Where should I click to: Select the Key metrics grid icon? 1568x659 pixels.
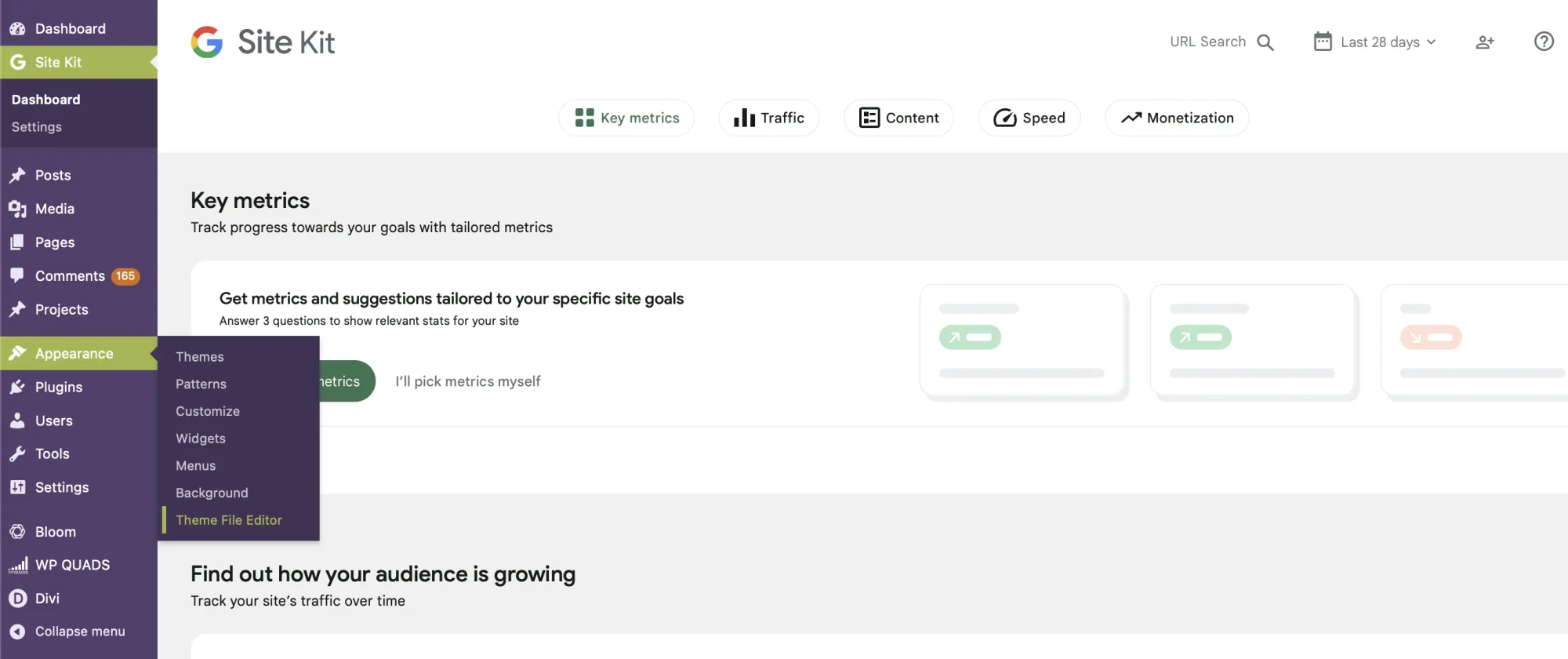[583, 117]
